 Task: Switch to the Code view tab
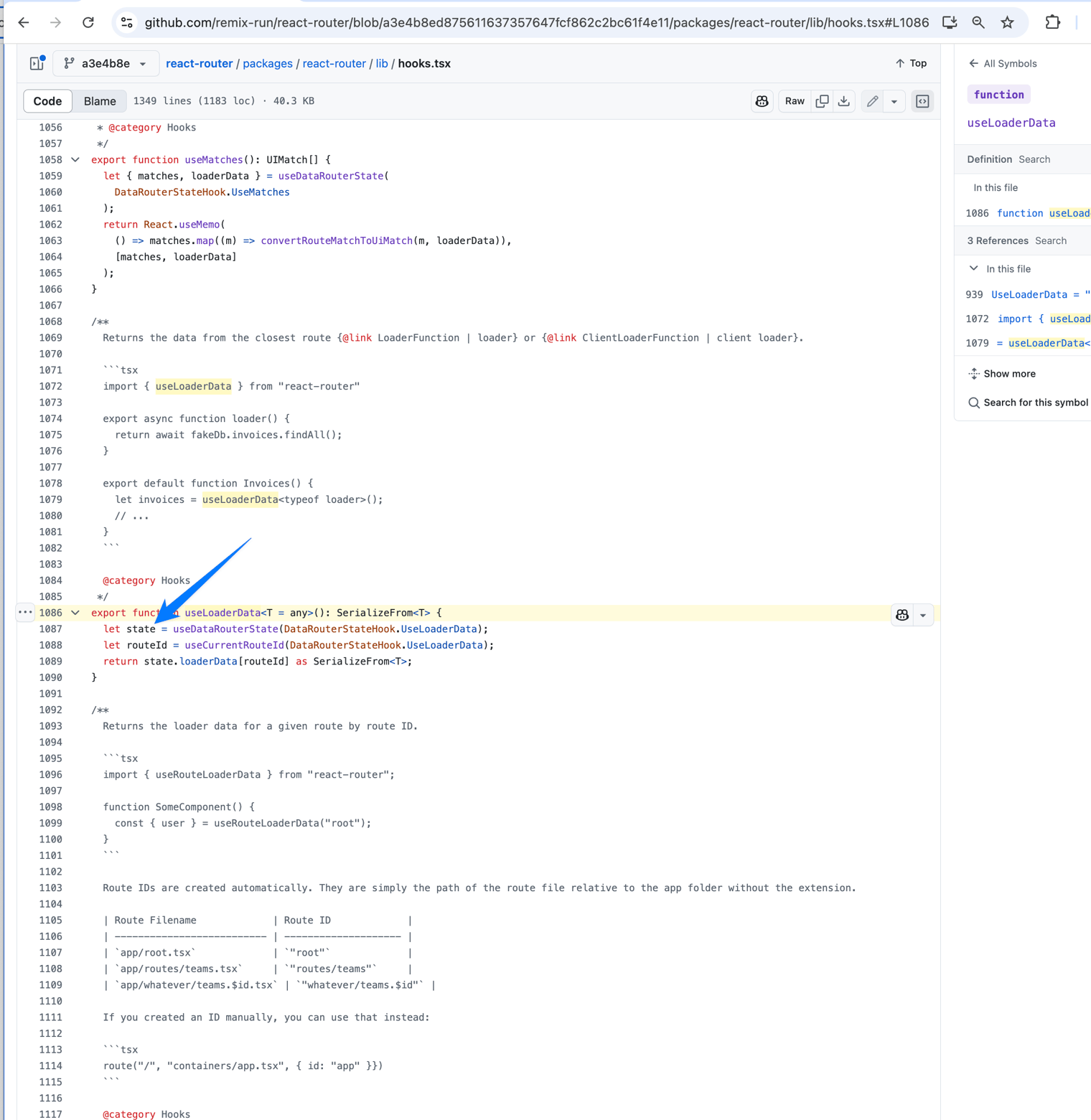[48, 101]
